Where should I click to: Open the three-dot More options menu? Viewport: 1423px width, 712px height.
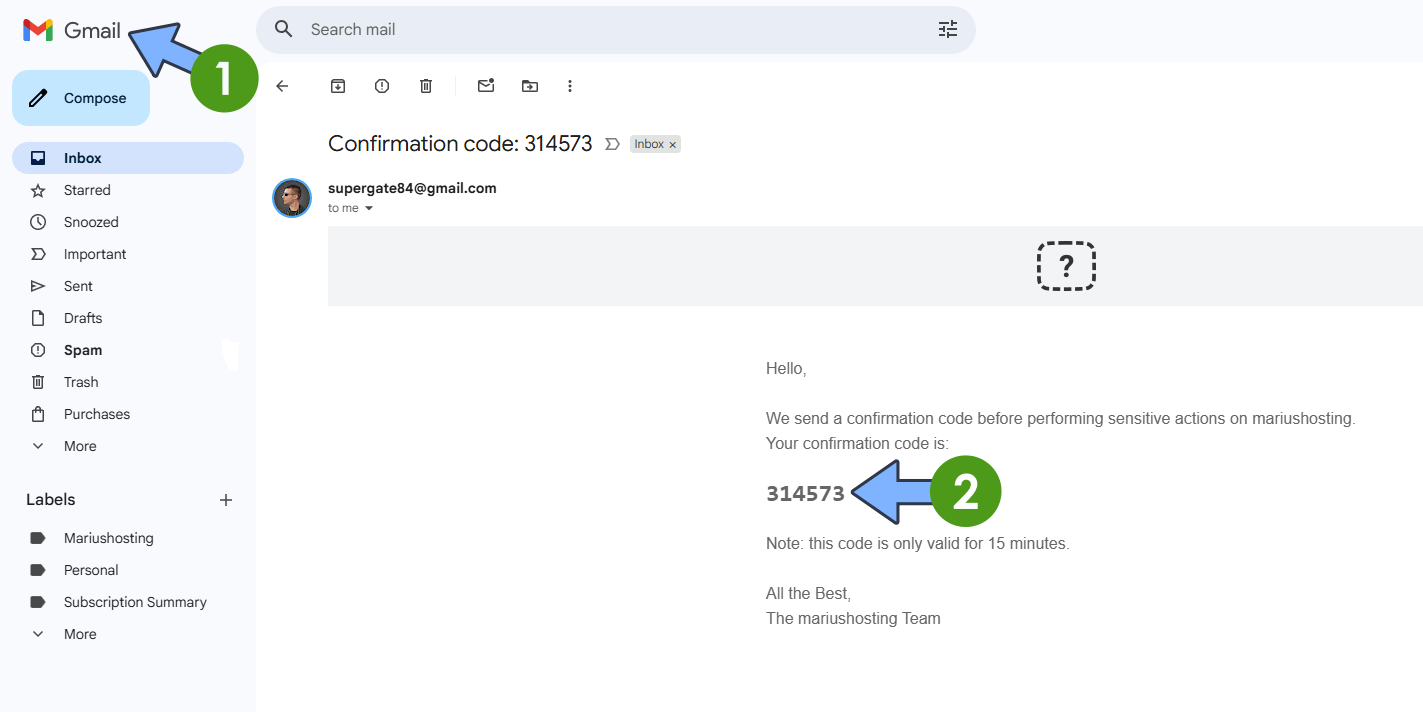pyautogui.click(x=570, y=86)
